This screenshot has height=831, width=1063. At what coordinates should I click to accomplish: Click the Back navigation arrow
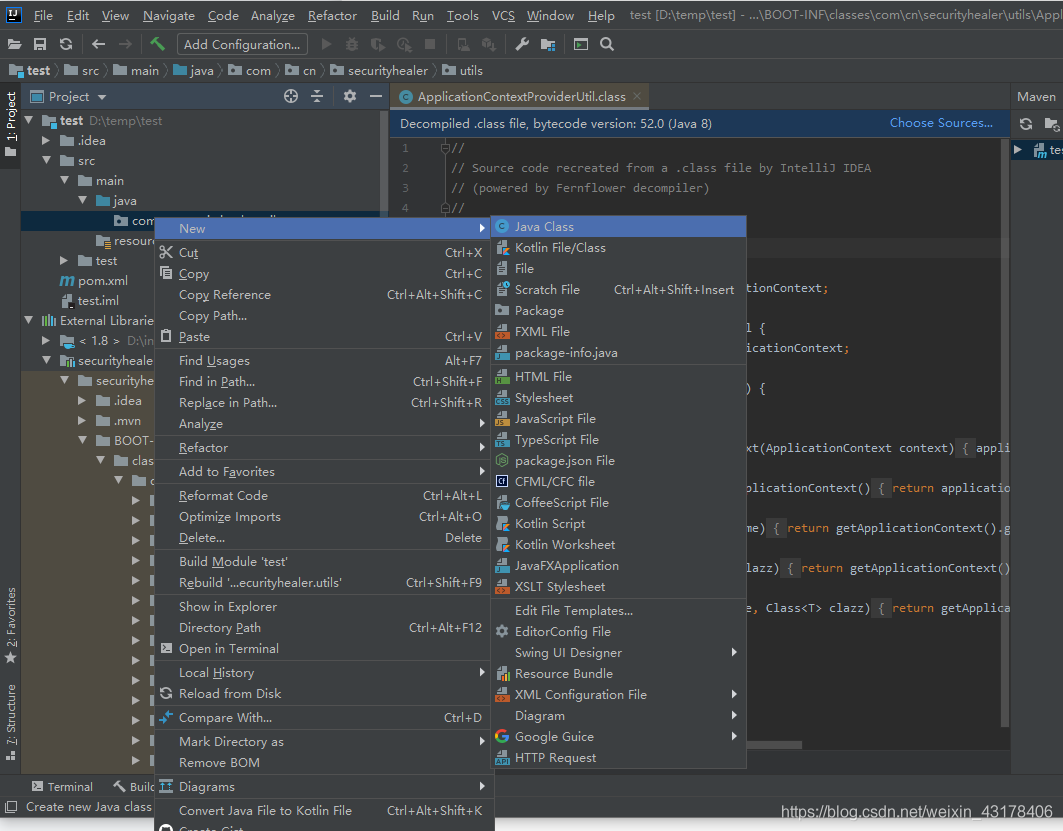(x=98, y=44)
